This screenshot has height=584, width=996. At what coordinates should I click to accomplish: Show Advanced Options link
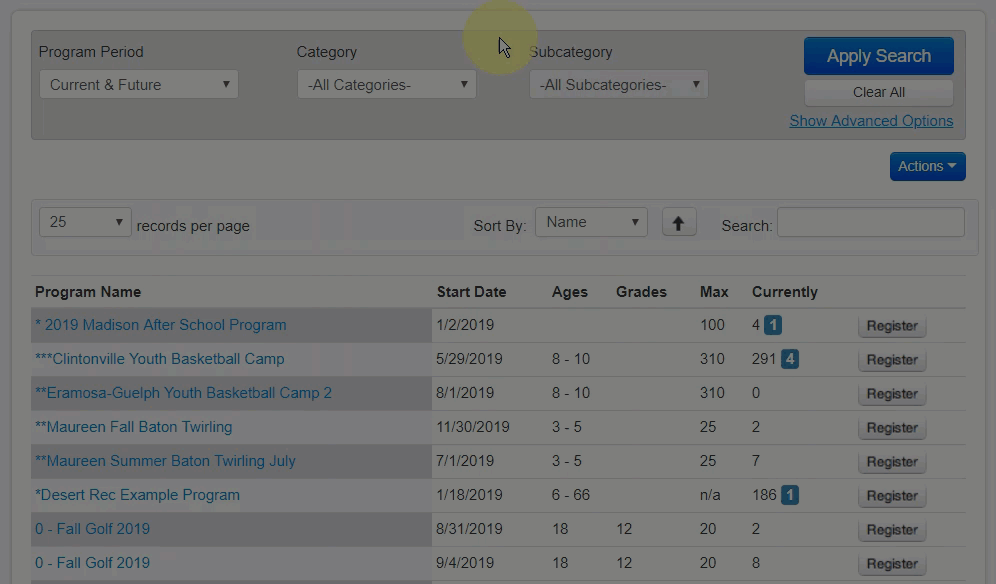click(870, 121)
